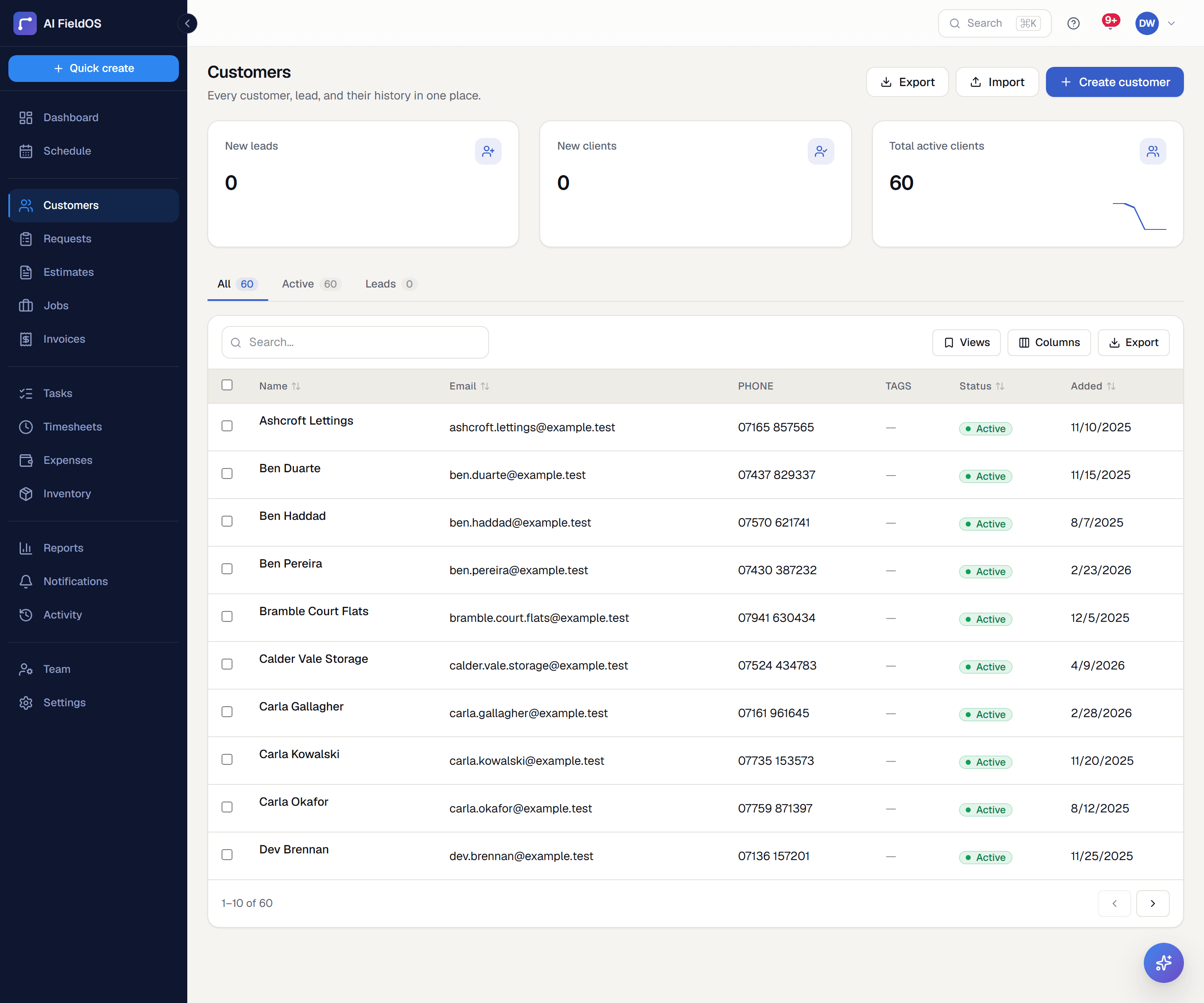The width and height of the screenshot is (1204, 1003).
Task: Open Activity history icon in sidebar
Action: pyautogui.click(x=26, y=614)
